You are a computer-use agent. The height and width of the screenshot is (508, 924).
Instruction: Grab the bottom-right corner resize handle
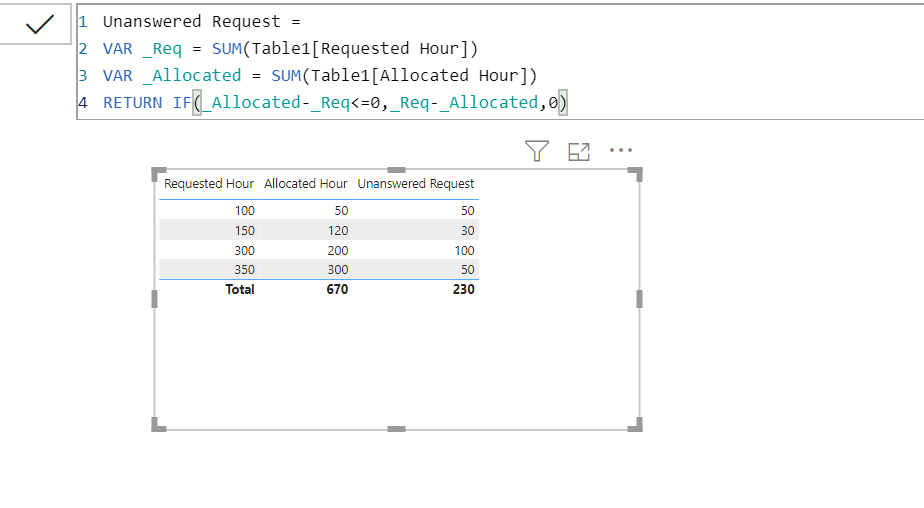[636, 425]
